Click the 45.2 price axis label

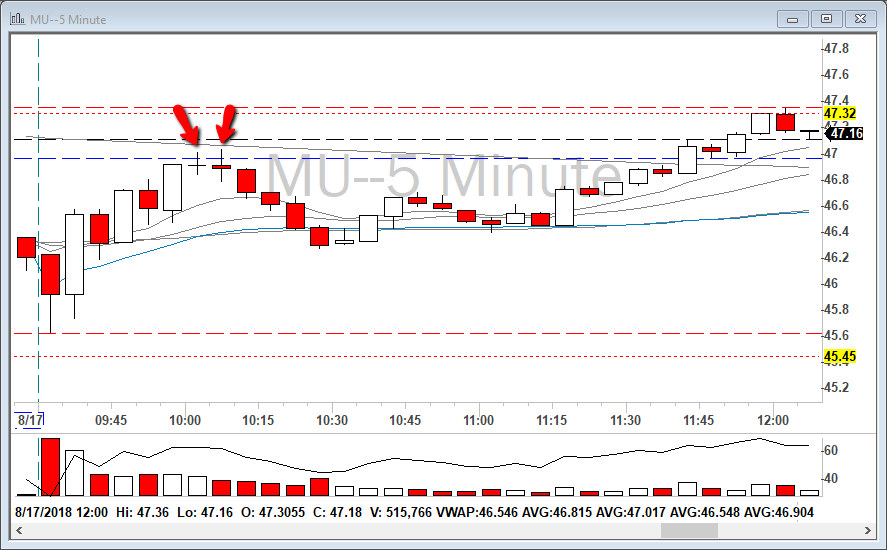point(836,388)
